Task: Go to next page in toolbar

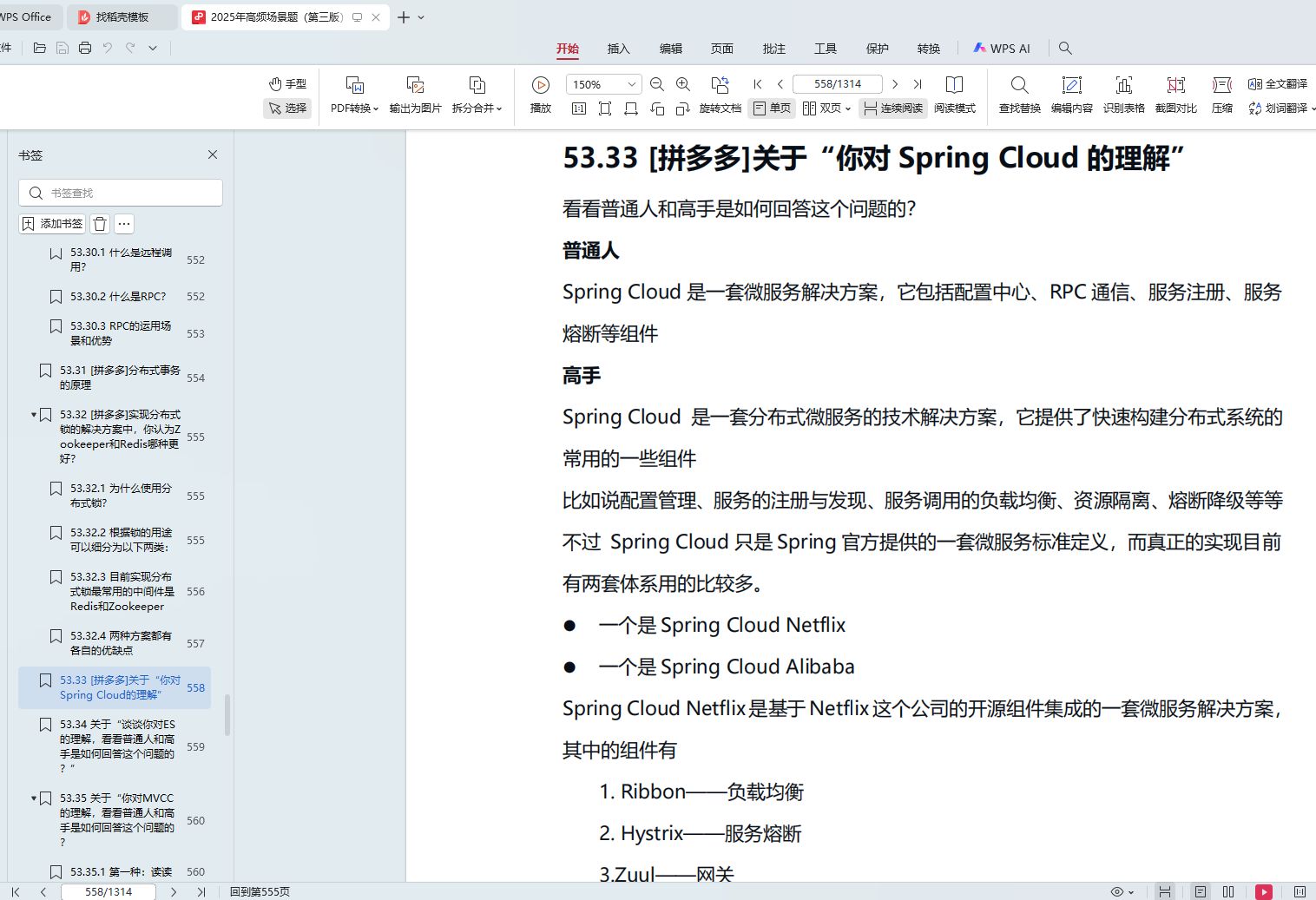Action: [895, 84]
